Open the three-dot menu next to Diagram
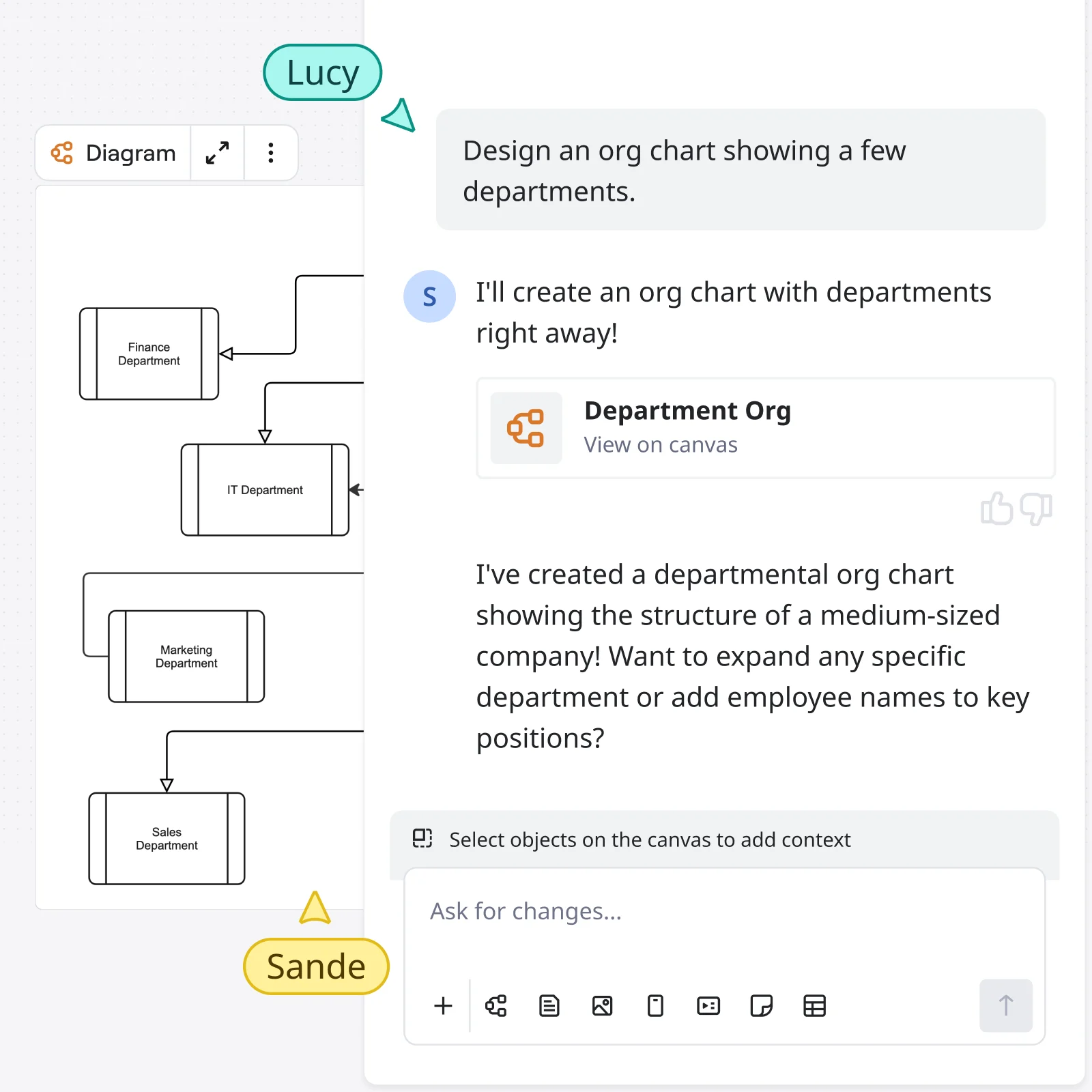1092x1092 pixels. (x=270, y=153)
